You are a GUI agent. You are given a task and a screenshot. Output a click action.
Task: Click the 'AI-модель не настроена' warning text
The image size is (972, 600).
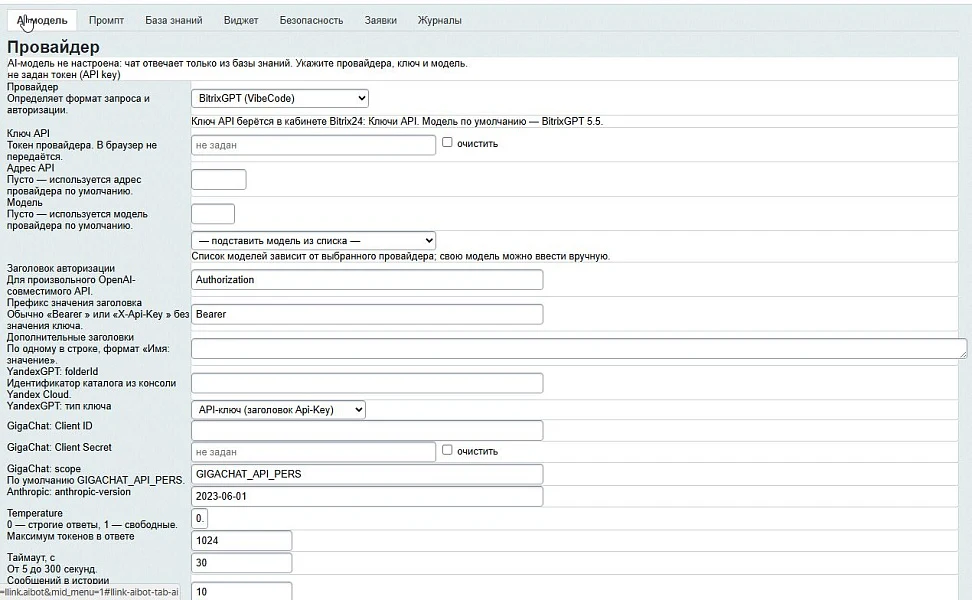237,63
